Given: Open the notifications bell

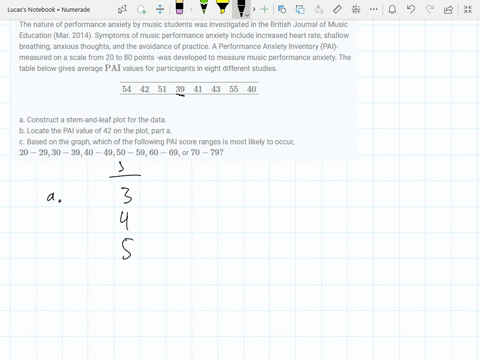Looking at the screenshot, I should (x=392, y=9).
